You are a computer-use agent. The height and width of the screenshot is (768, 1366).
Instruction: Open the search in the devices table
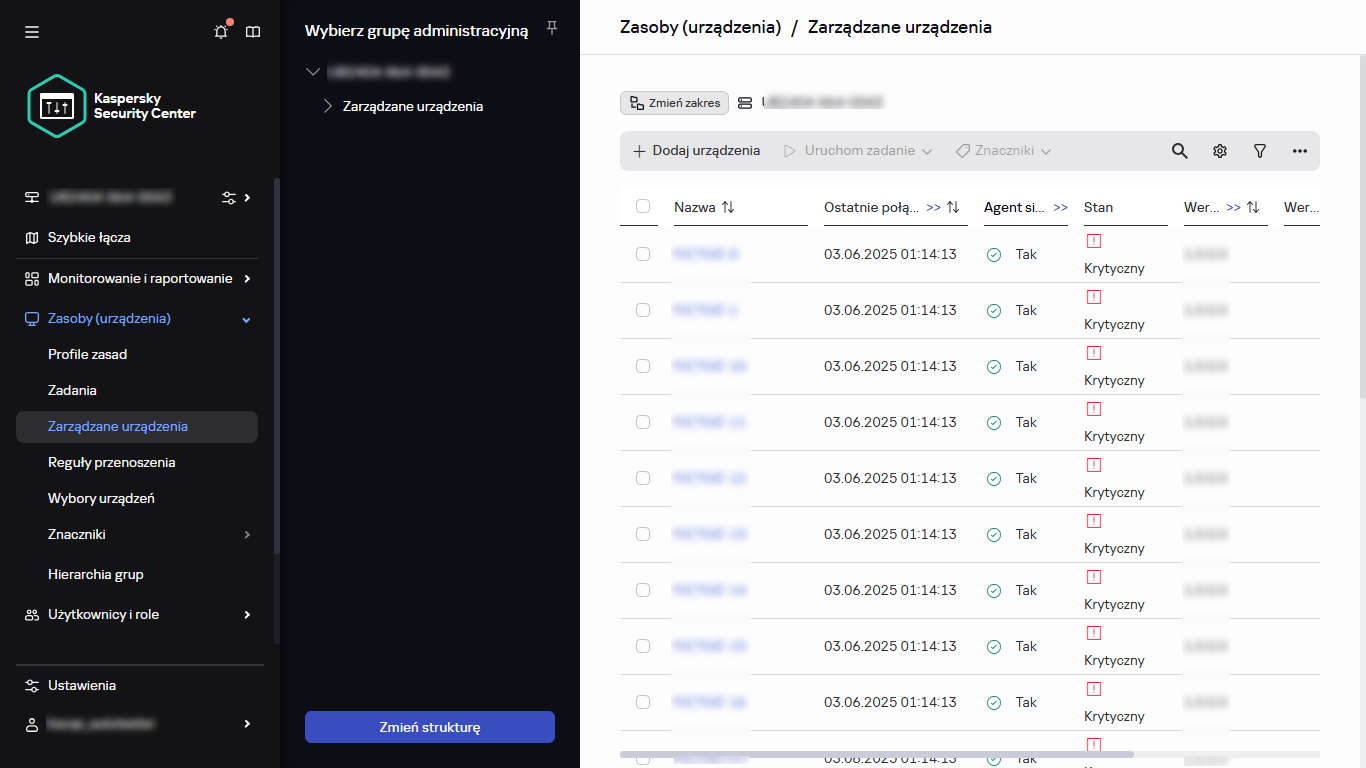click(x=1180, y=151)
